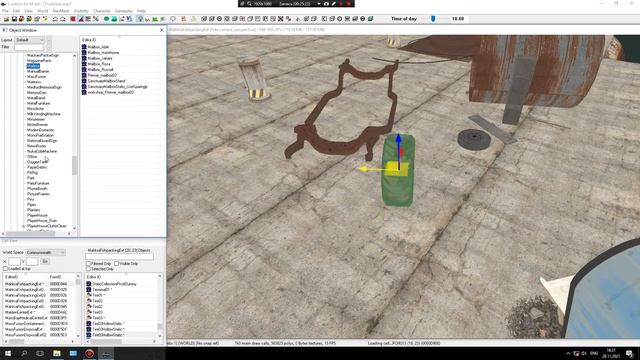The width and height of the screenshot is (640, 360).
Task: Click the green circle toolbar icon
Action: coord(106,19)
